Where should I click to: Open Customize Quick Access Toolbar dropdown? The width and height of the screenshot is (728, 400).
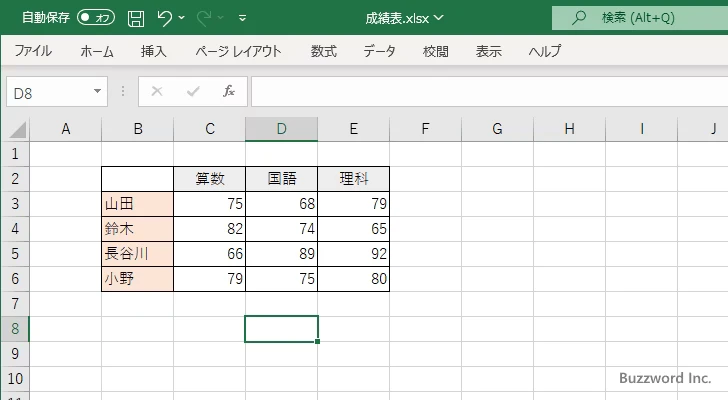[242, 19]
